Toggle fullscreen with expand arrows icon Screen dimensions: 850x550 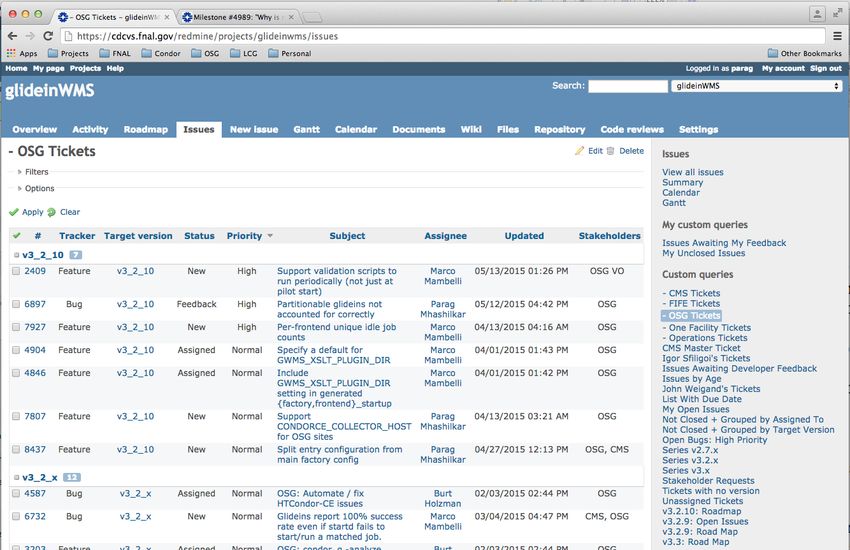[838, 13]
